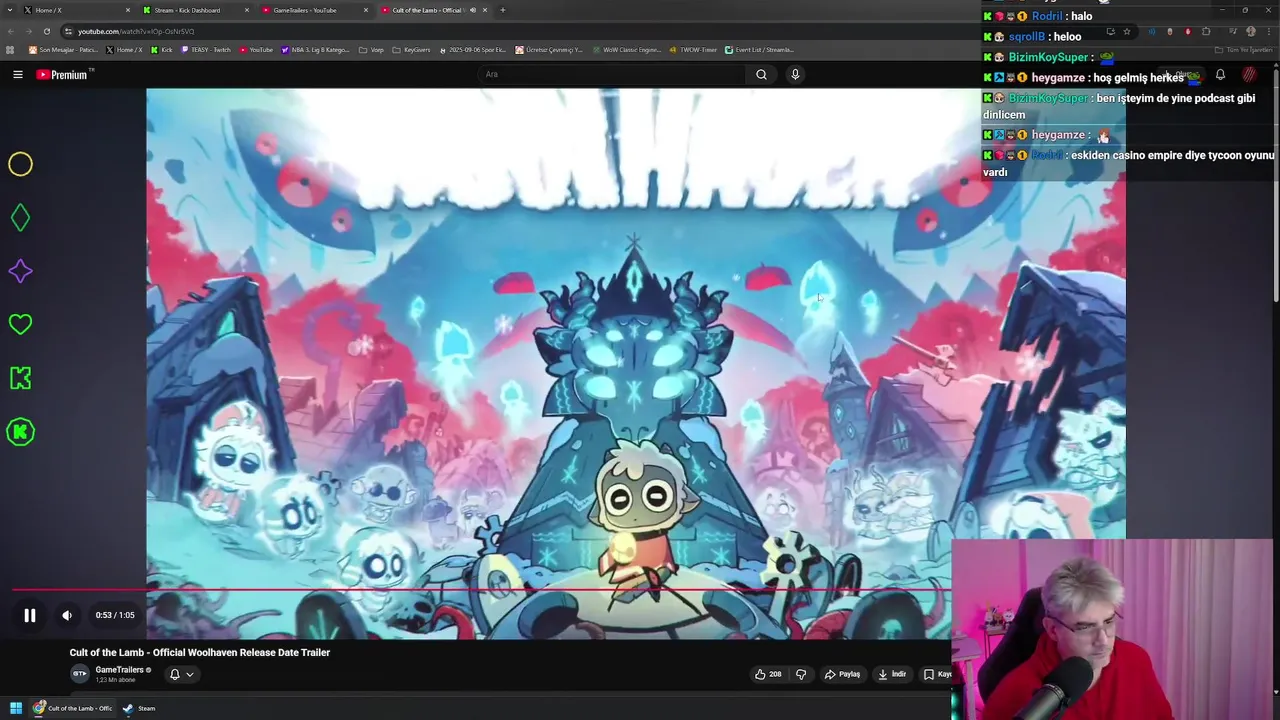Open the YouTube account avatar menu
Screen dimensions: 1280x720
pyautogui.click(x=1250, y=75)
